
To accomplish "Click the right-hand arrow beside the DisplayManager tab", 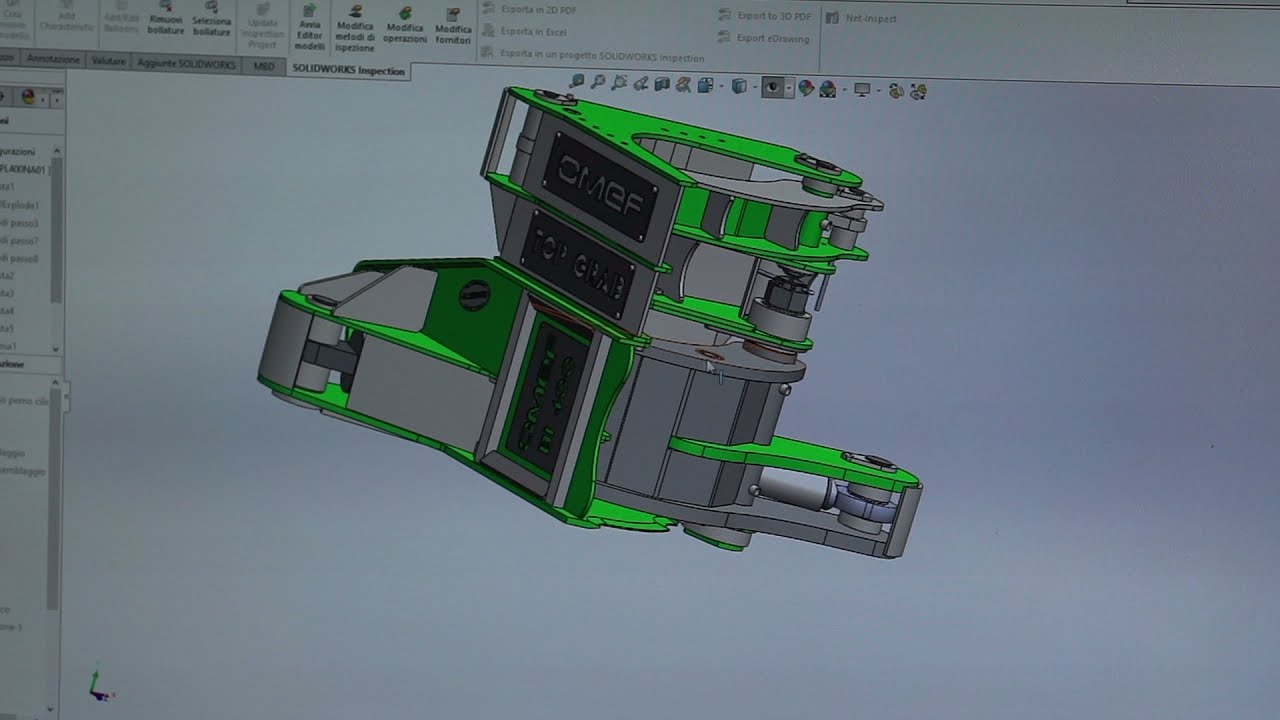I will 58,99.
